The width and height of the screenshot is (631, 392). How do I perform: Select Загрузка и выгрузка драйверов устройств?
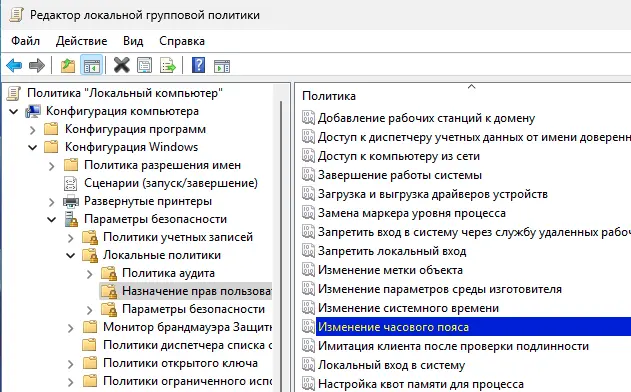433,194
